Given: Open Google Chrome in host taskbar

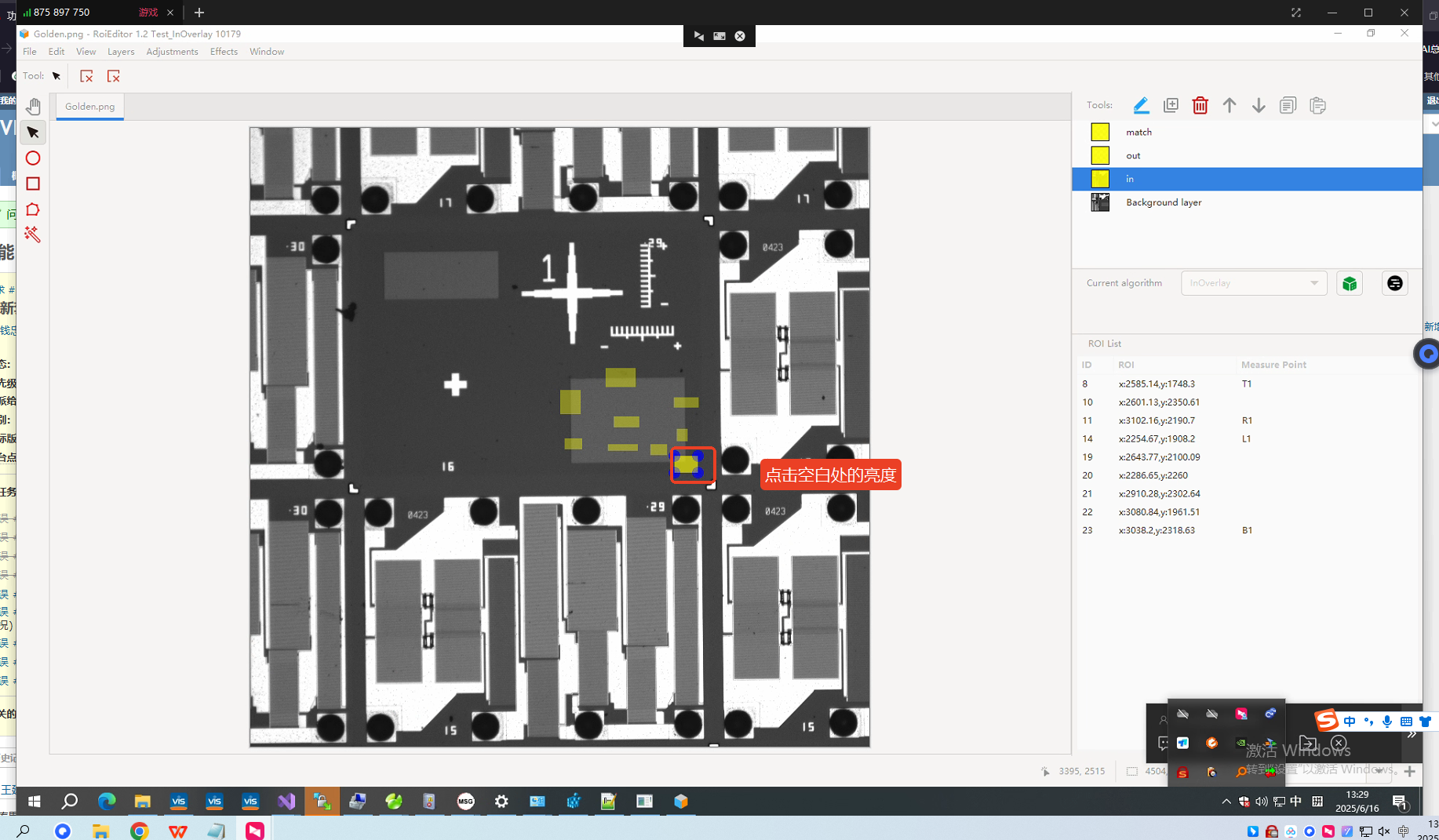Looking at the screenshot, I should 139,831.
